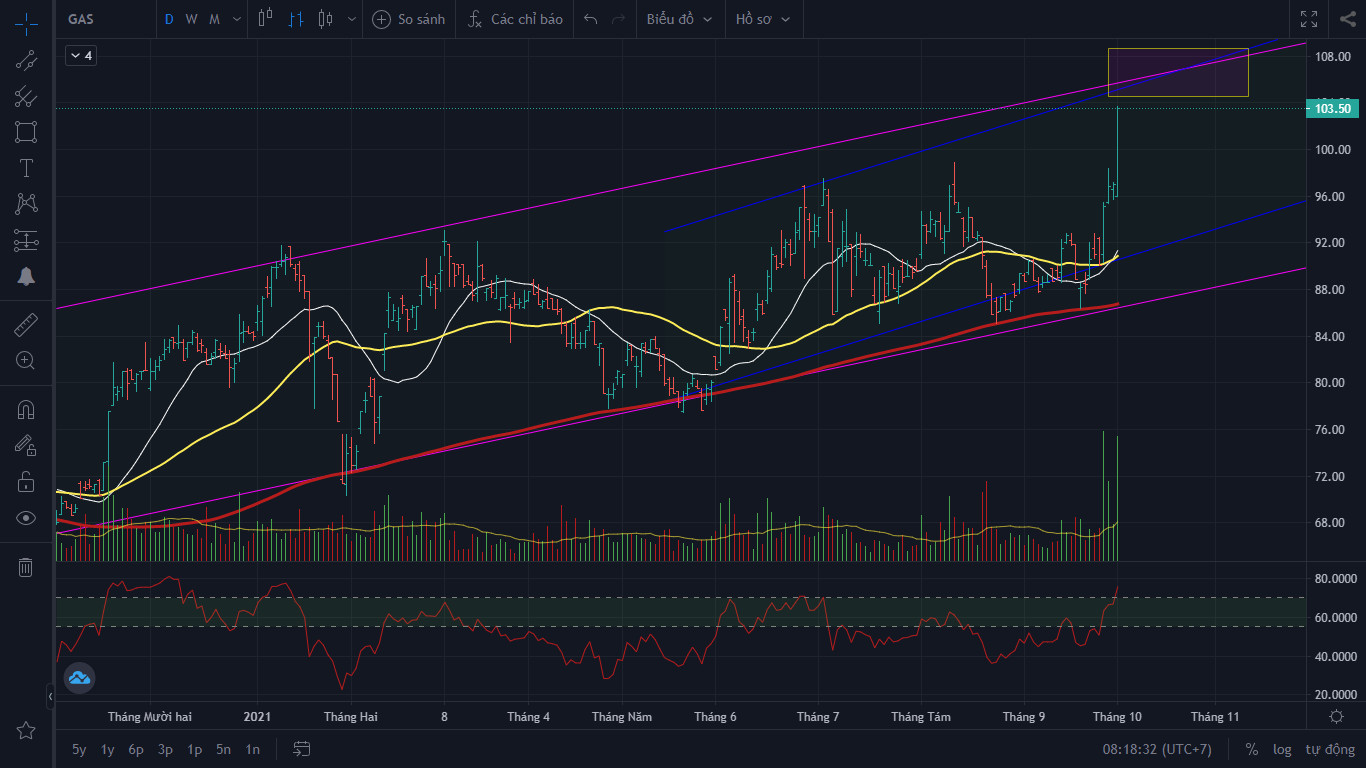This screenshot has height=768, width=1366.
Task: Click the trash remove drawings icon
Action: pyautogui.click(x=26, y=568)
